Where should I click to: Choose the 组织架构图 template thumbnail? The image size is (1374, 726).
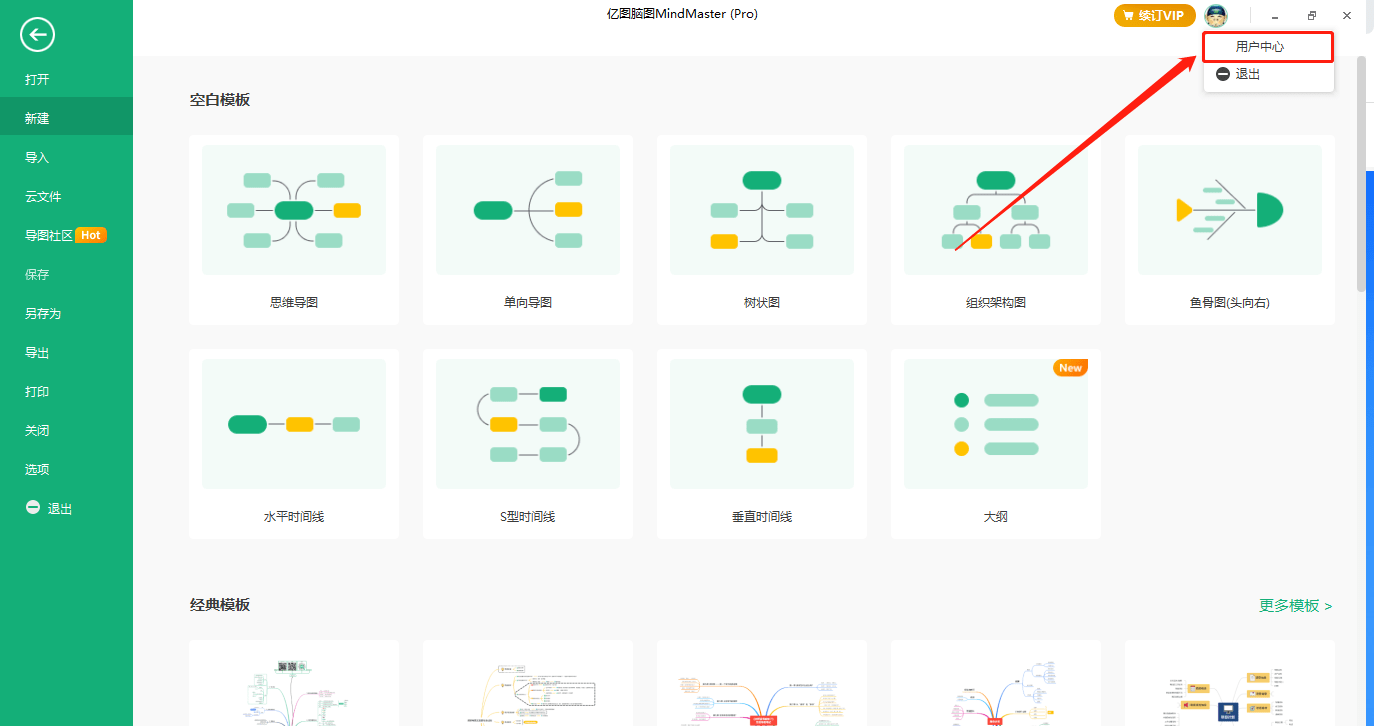pyautogui.click(x=996, y=210)
